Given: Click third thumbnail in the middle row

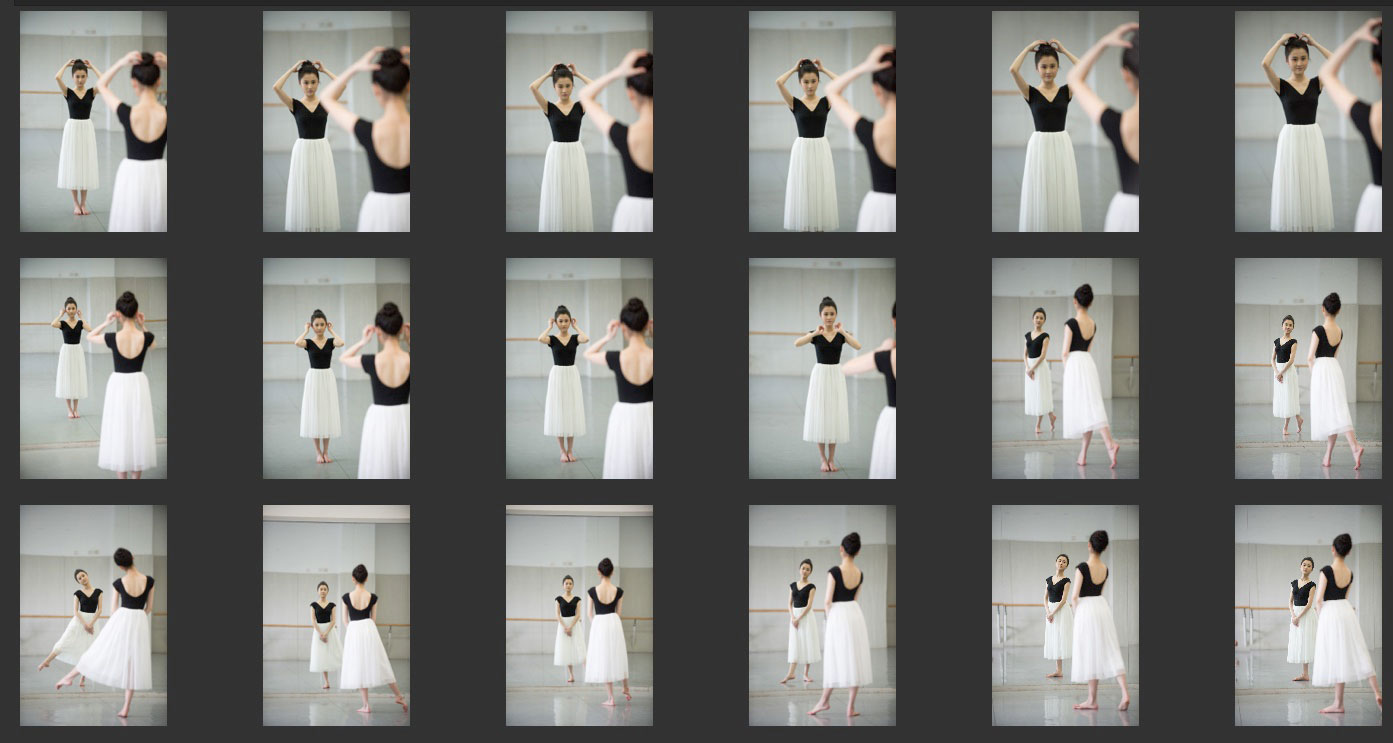Looking at the screenshot, I should tap(579, 368).
